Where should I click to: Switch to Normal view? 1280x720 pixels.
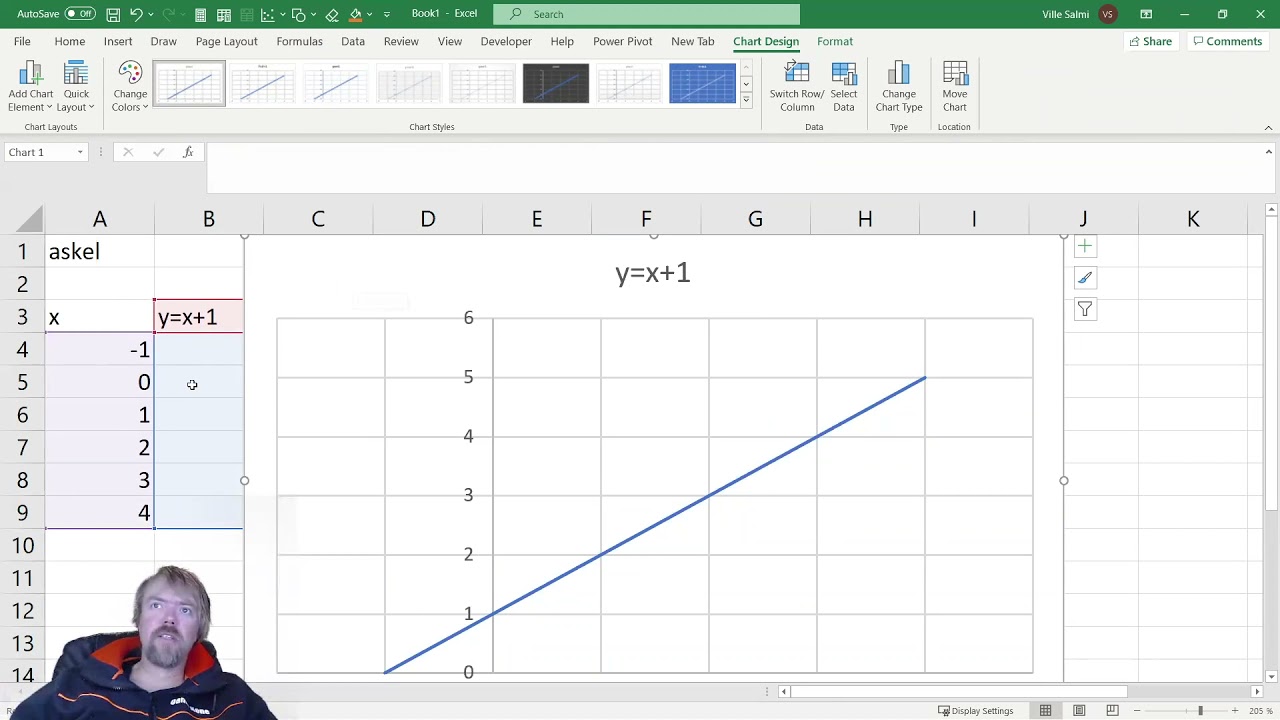(x=1045, y=711)
